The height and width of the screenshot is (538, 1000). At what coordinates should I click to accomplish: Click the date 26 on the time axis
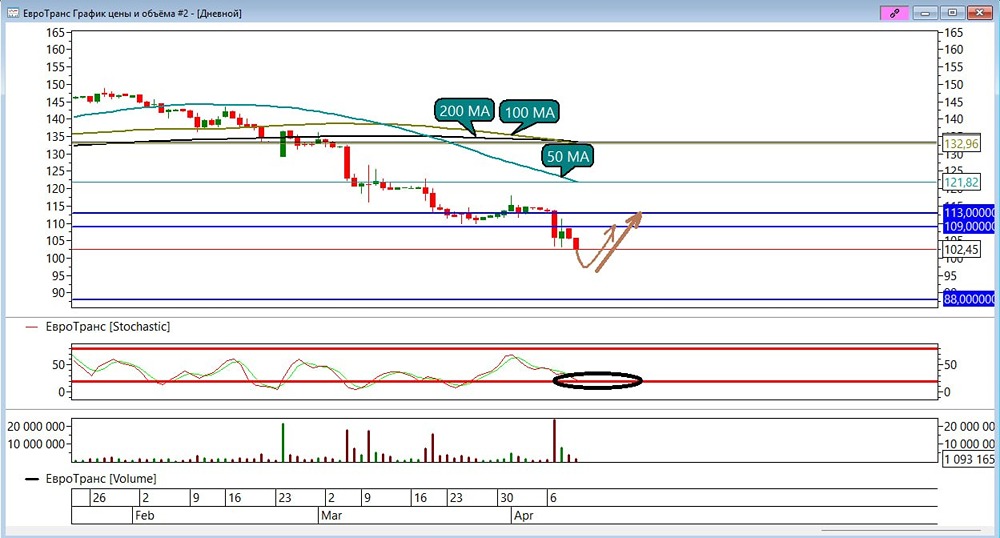click(x=99, y=498)
